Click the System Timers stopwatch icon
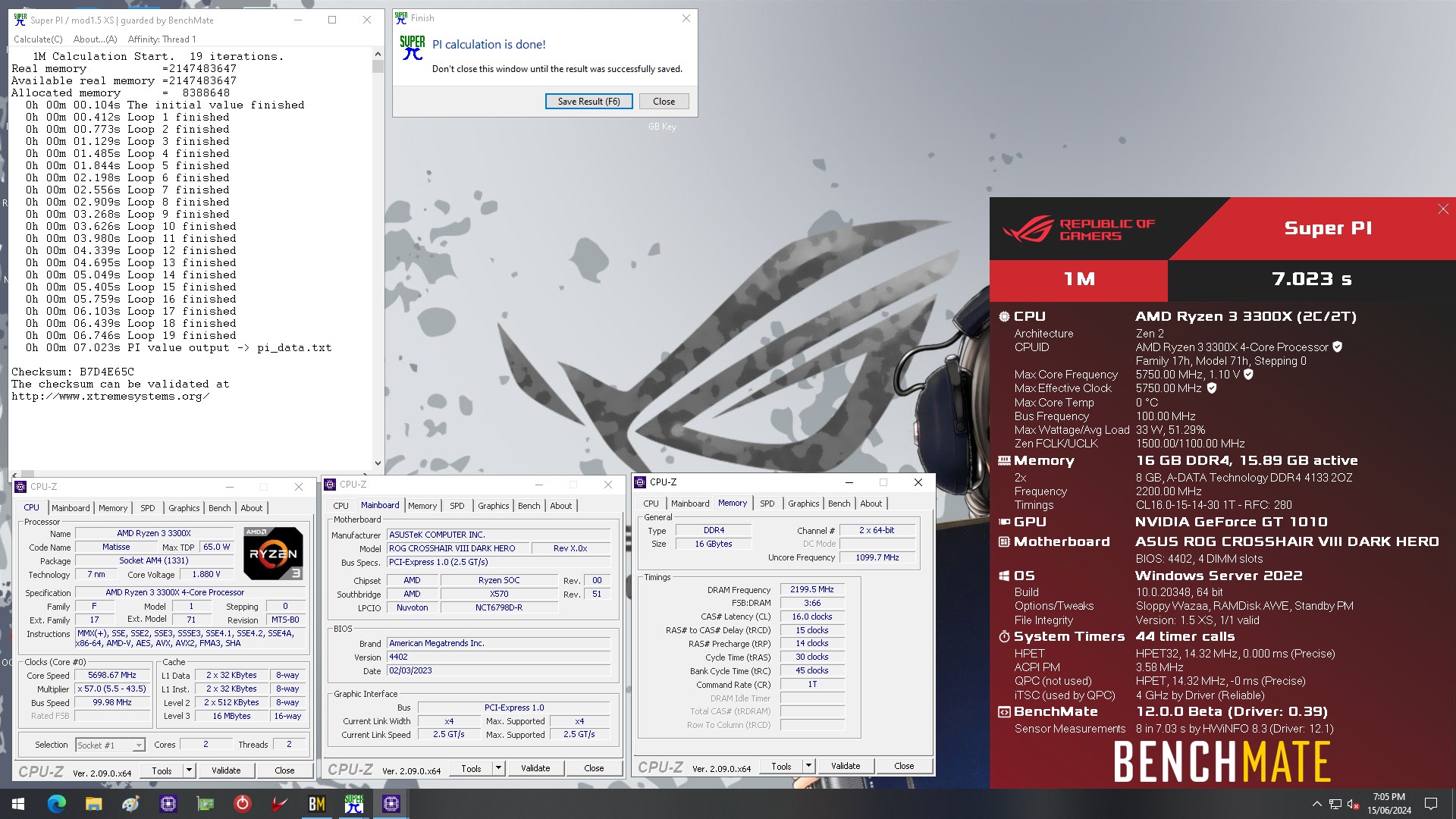Screen dimensions: 1456x819 pos(1004,636)
